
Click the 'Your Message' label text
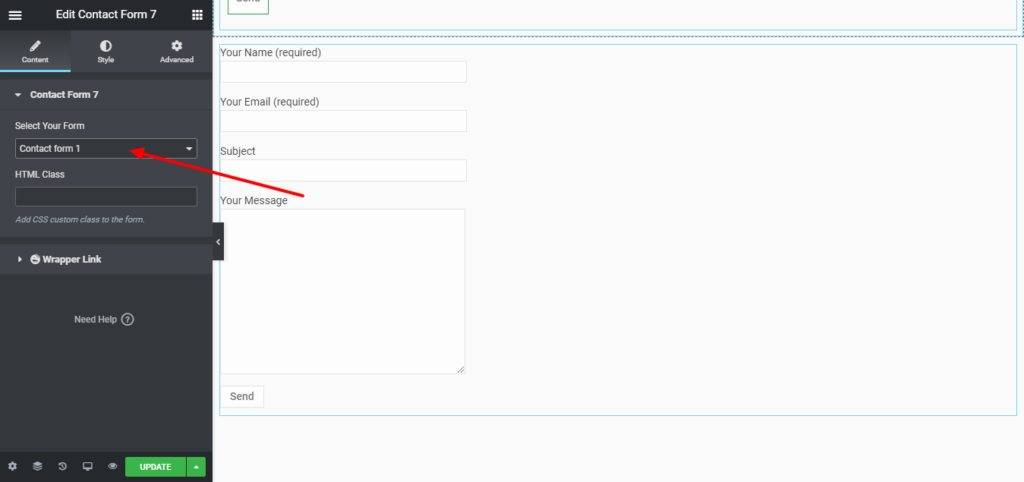click(254, 201)
